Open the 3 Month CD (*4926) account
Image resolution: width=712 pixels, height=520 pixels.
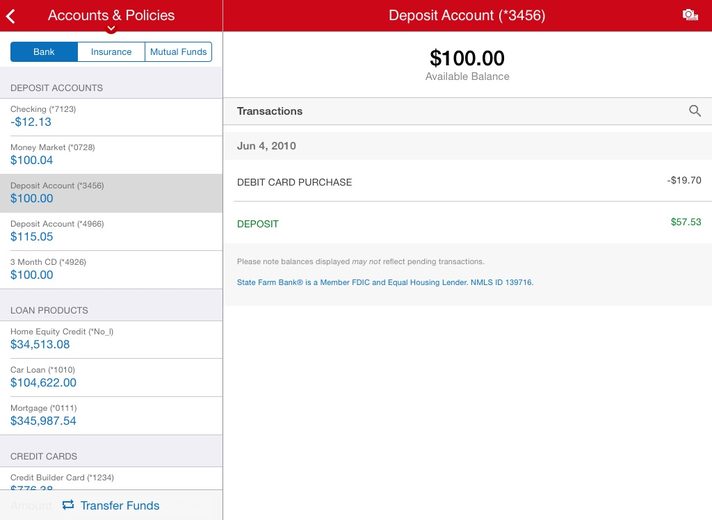coord(111,269)
